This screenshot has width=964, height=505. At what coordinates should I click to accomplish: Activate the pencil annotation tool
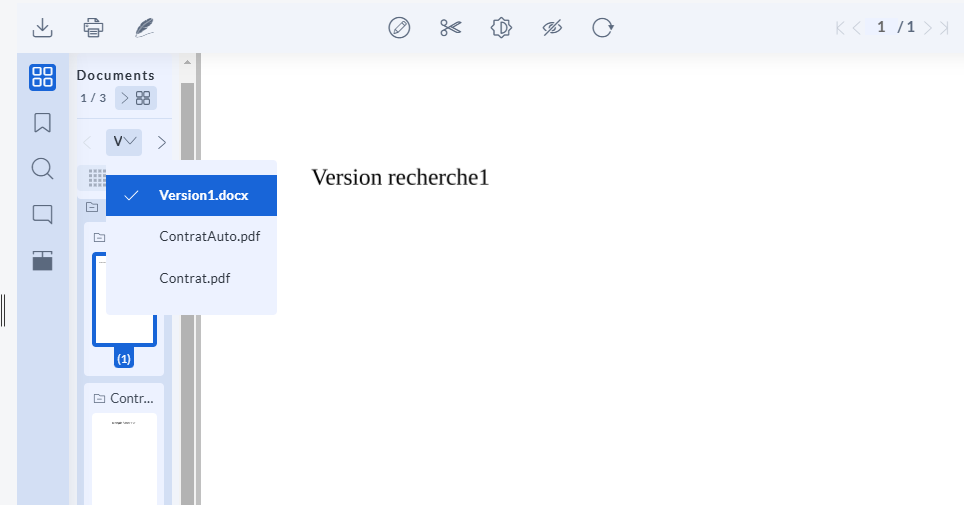point(399,28)
